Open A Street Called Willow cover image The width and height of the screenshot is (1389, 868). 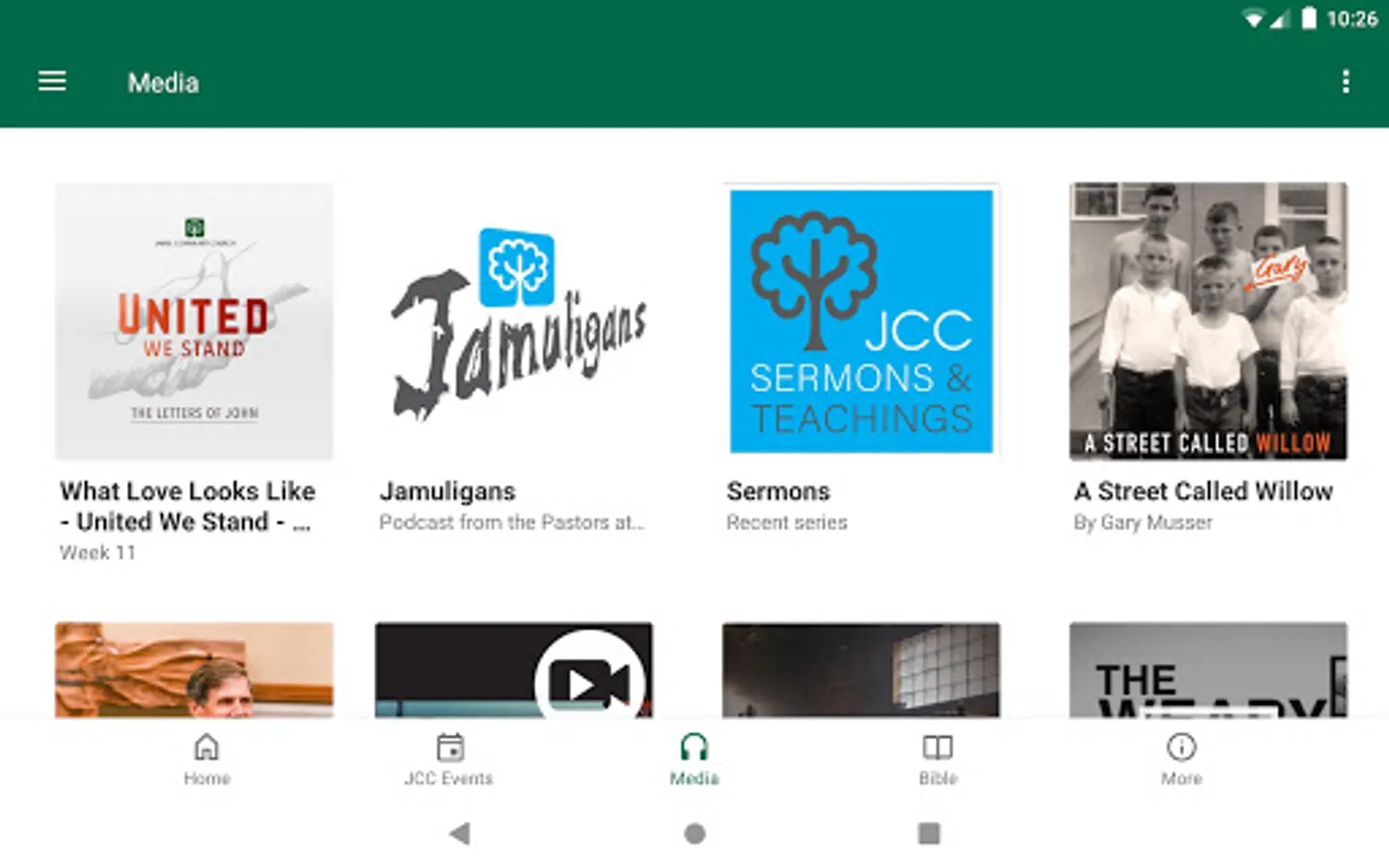[x=1209, y=321]
